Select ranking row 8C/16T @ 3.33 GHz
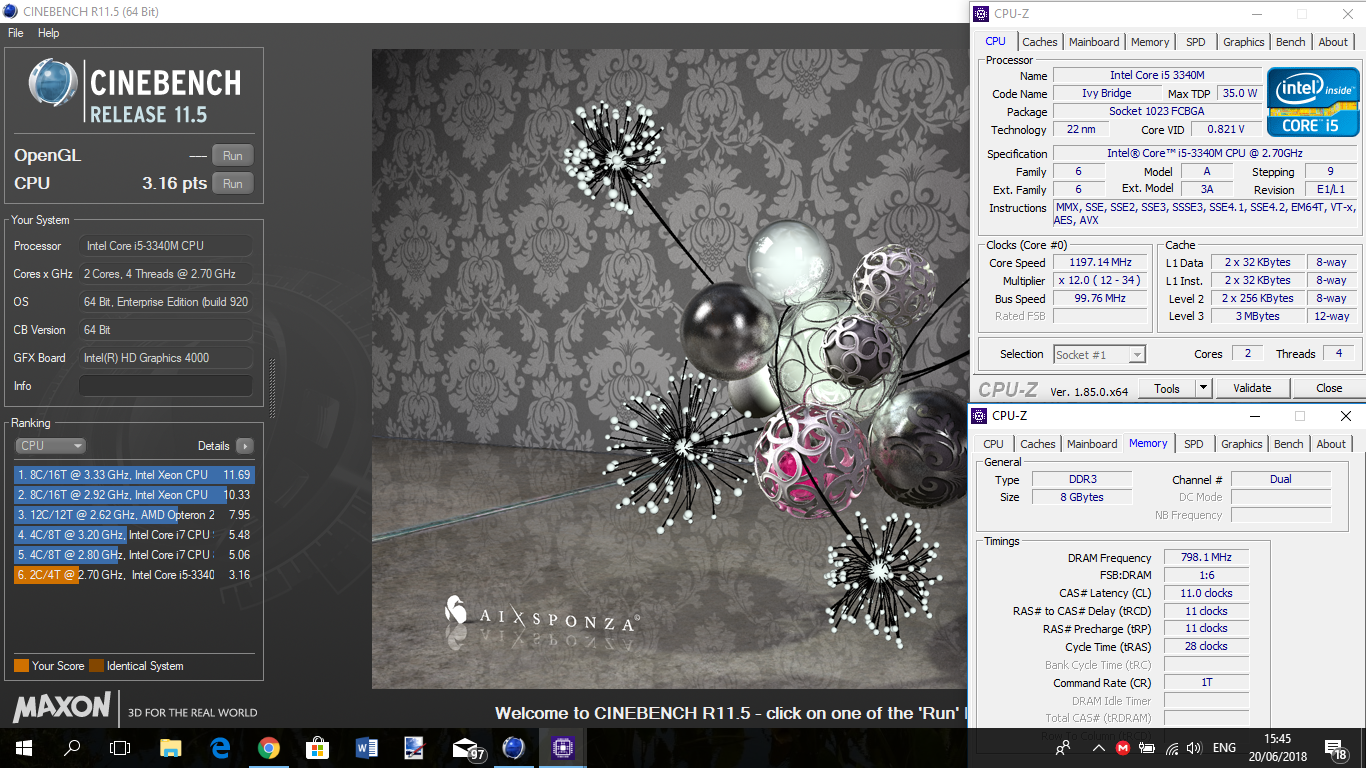 pos(134,475)
